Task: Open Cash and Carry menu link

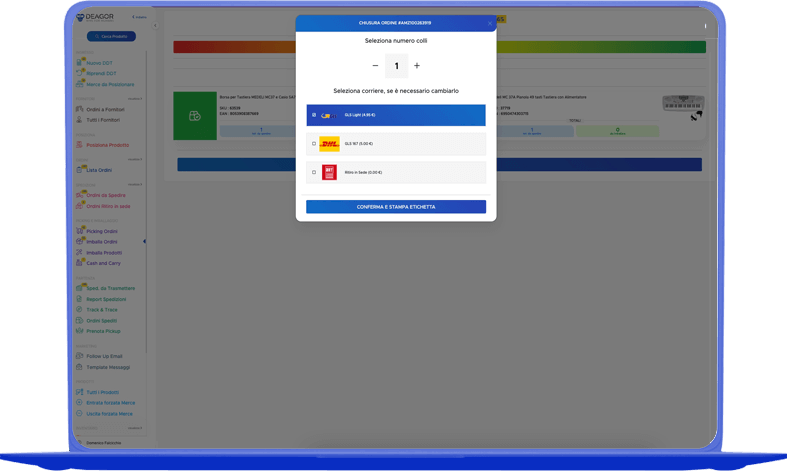Action: [x=103, y=263]
